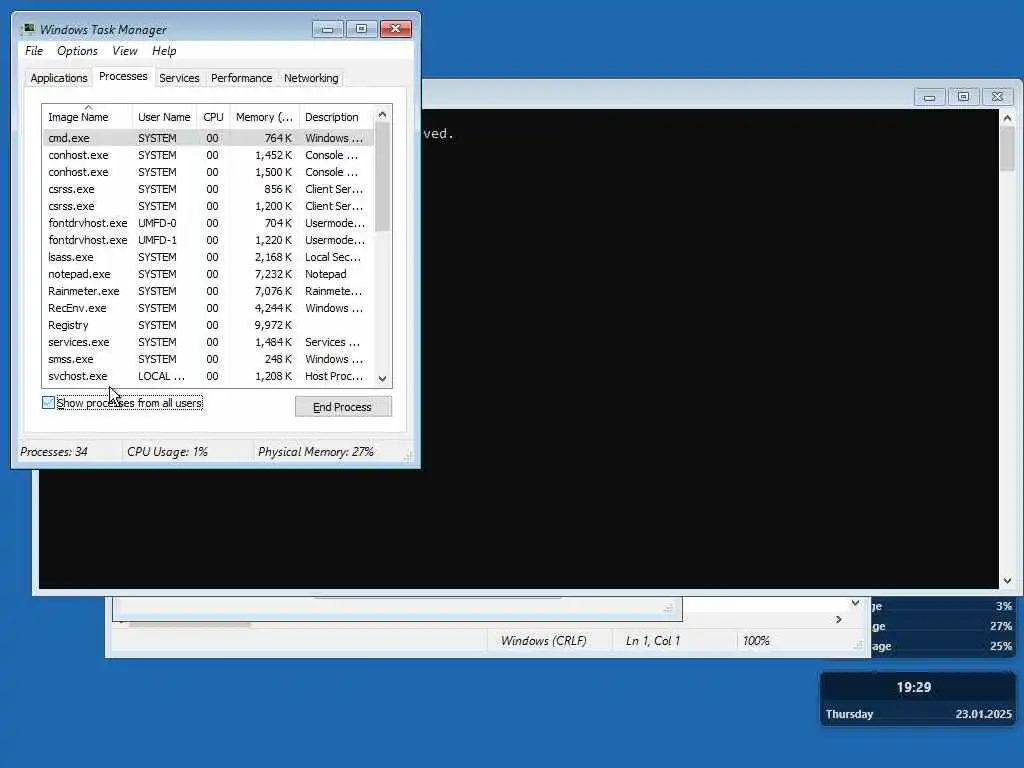Select the RecEnv.exe process
Image resolution: width=1024 pixels, height=768 pixels.
[x=208, y=308]
